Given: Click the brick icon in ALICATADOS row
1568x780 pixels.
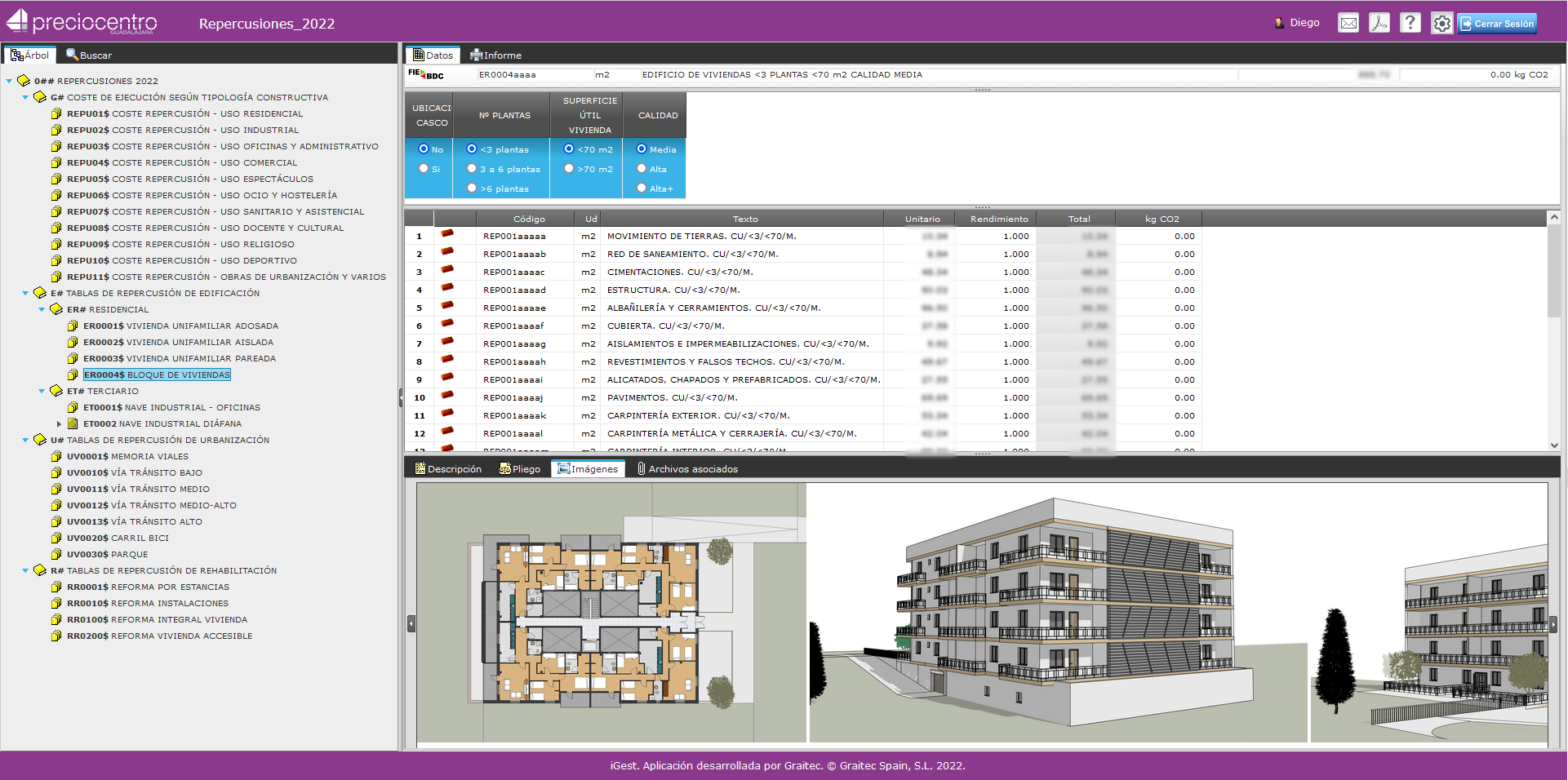Looking at the screenshot, I should pyautogui.click(x=447, y=378).
